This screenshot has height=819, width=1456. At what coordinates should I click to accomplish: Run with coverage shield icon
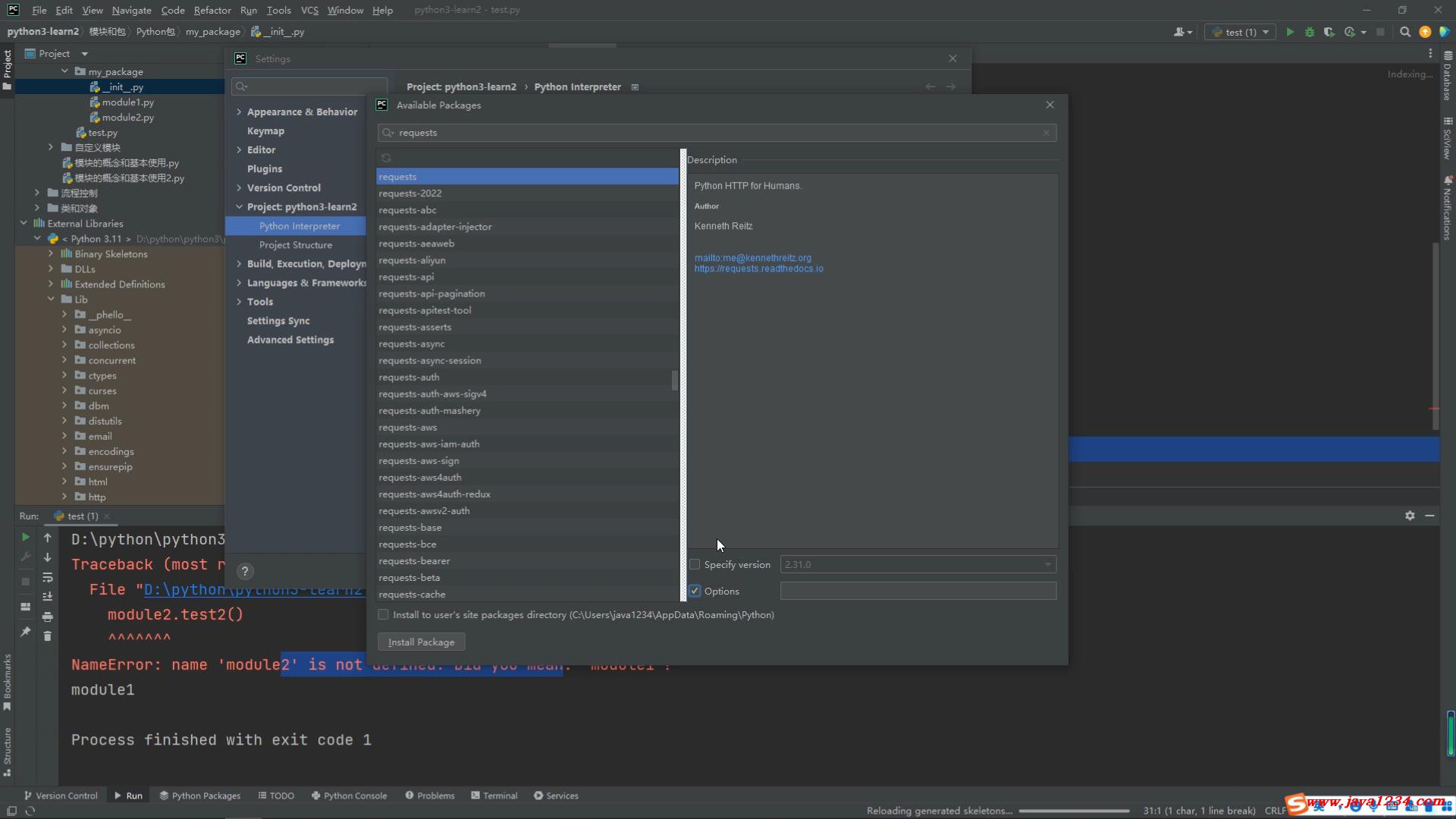click(1329, 32)
